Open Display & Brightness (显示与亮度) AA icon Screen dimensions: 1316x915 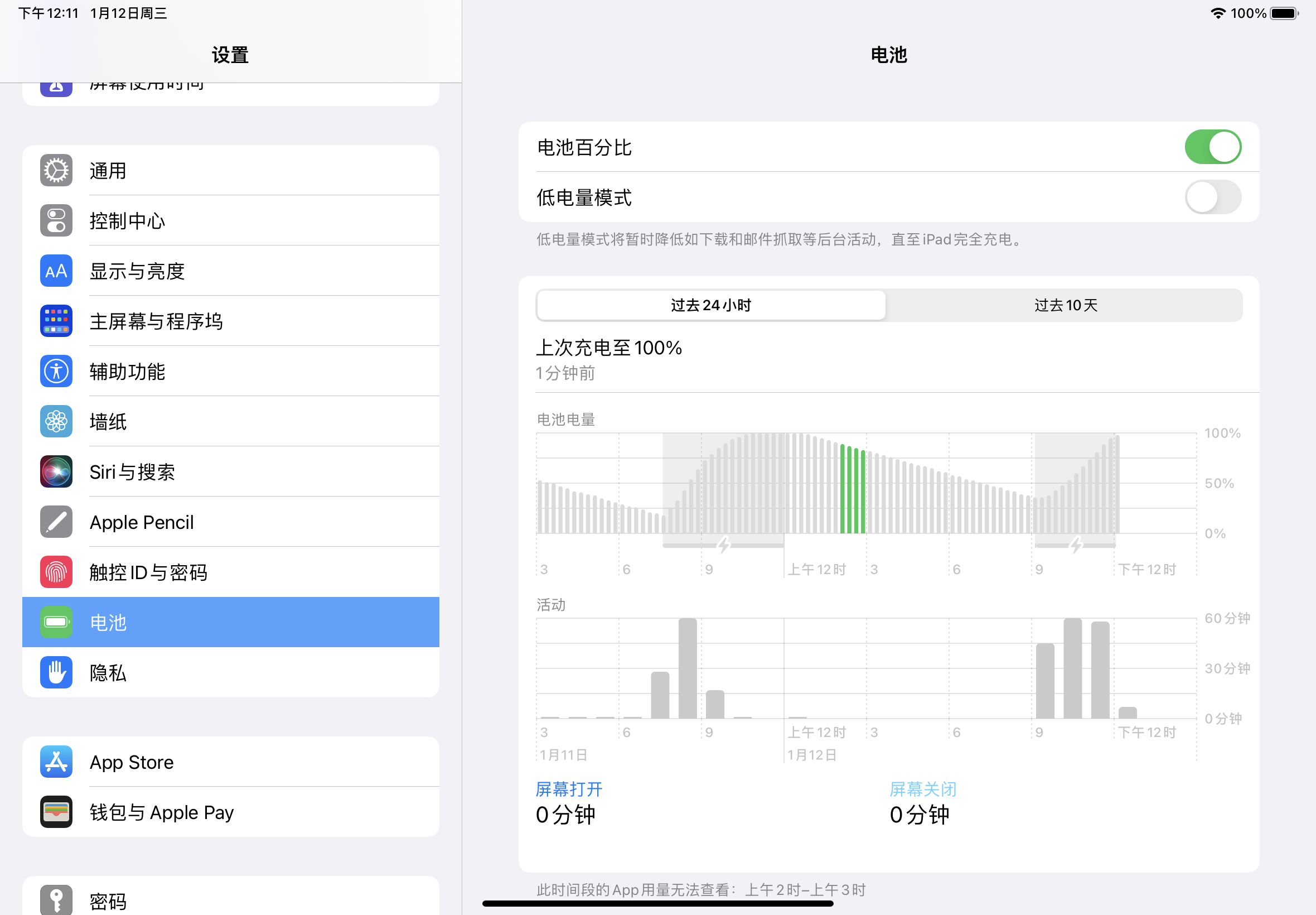tap(56, 271)
